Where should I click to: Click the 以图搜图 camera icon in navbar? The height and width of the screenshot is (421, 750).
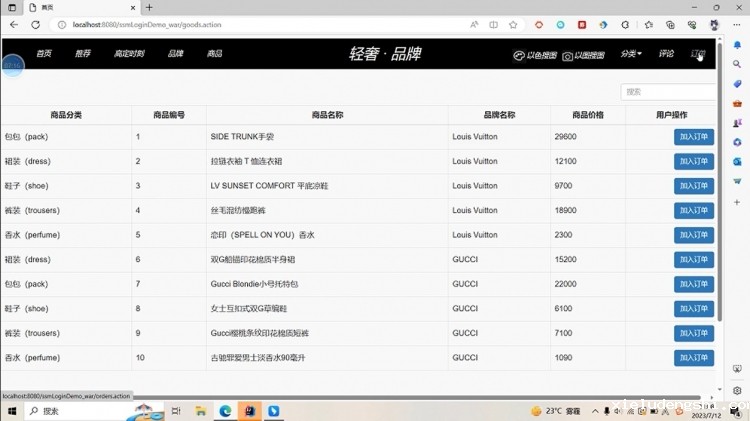coord(567,56)
